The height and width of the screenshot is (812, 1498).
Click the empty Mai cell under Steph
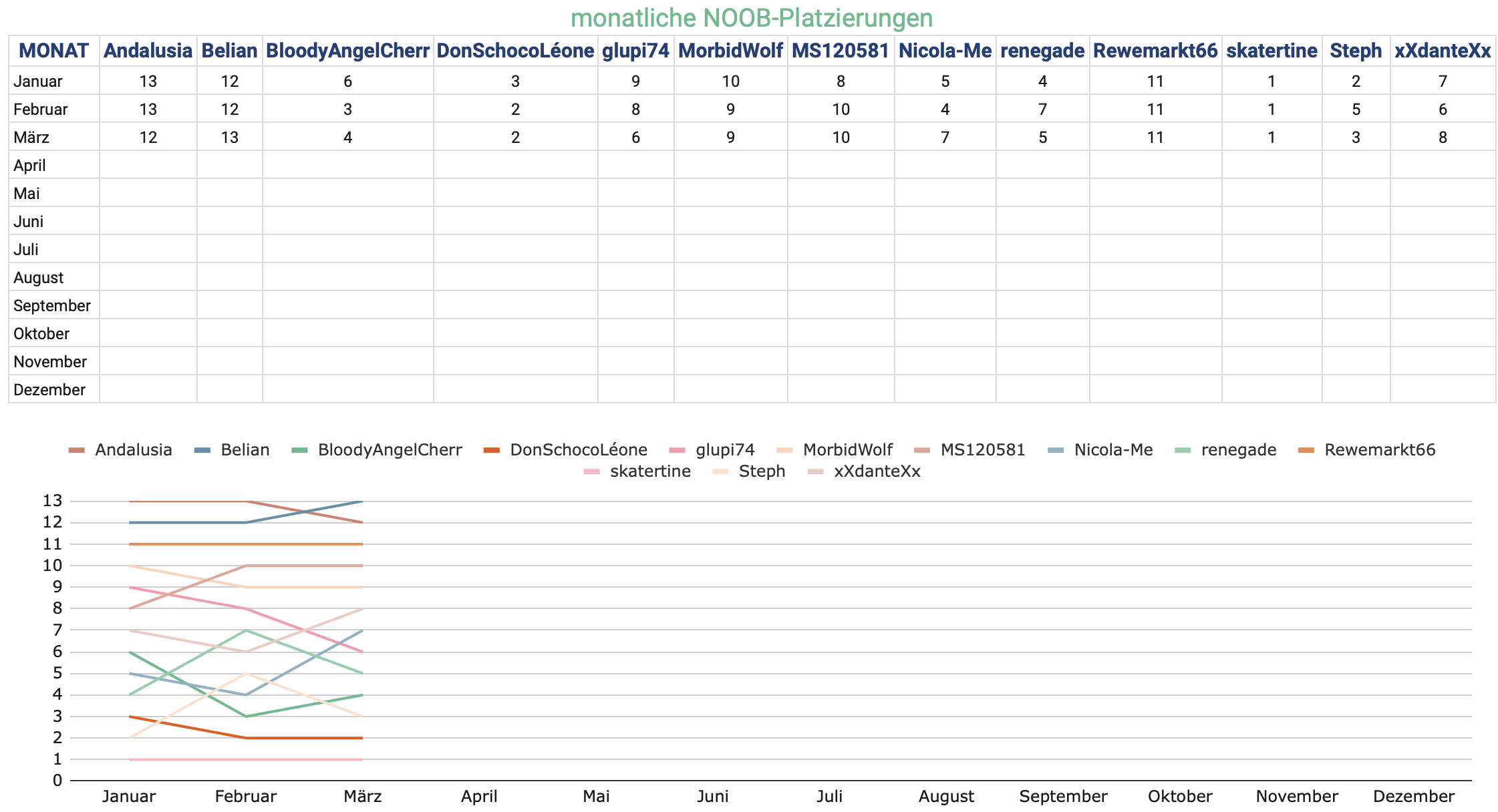pos(1356,194)
